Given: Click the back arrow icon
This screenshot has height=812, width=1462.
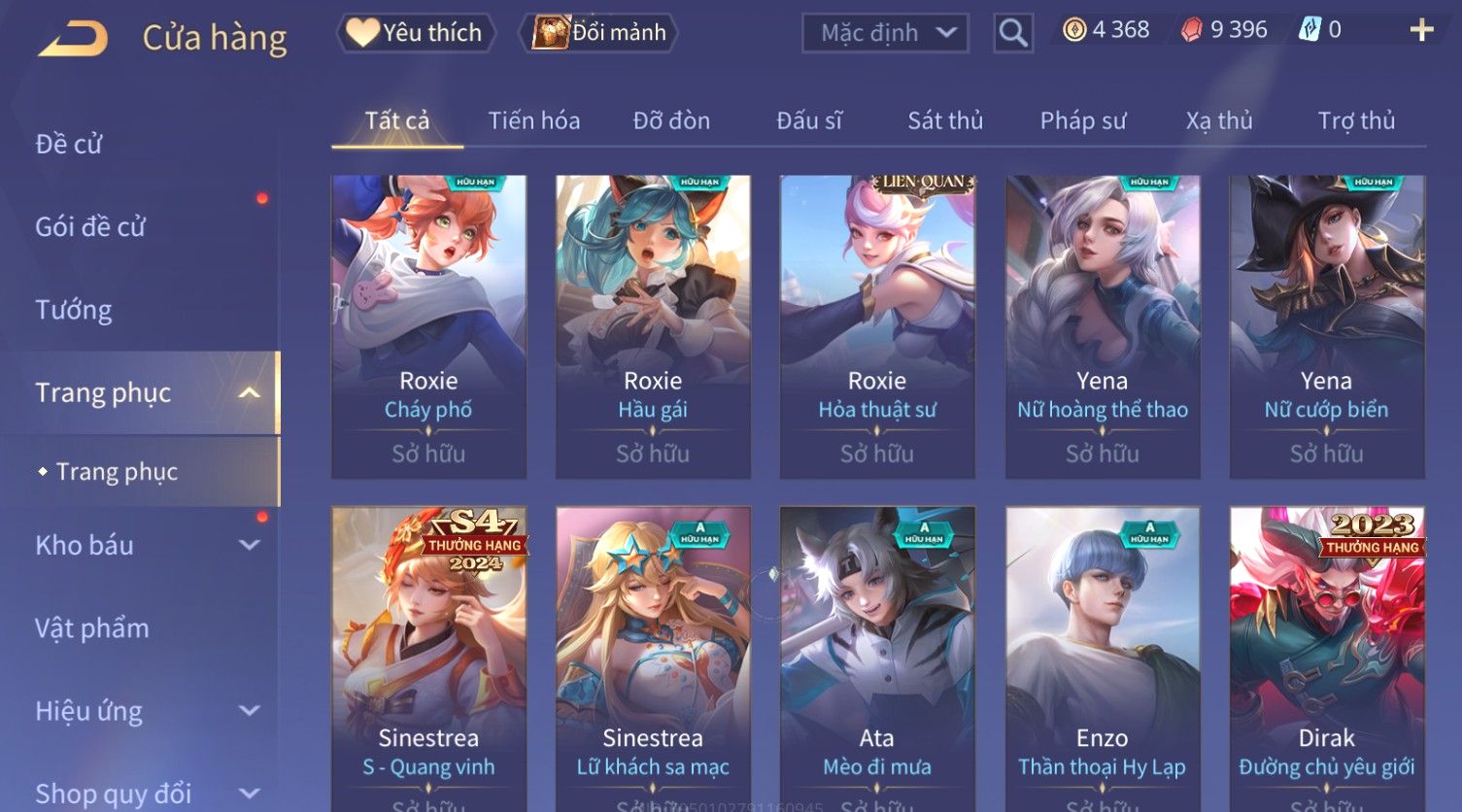Looking at the screenshot, I should click(x=73, y=38).
